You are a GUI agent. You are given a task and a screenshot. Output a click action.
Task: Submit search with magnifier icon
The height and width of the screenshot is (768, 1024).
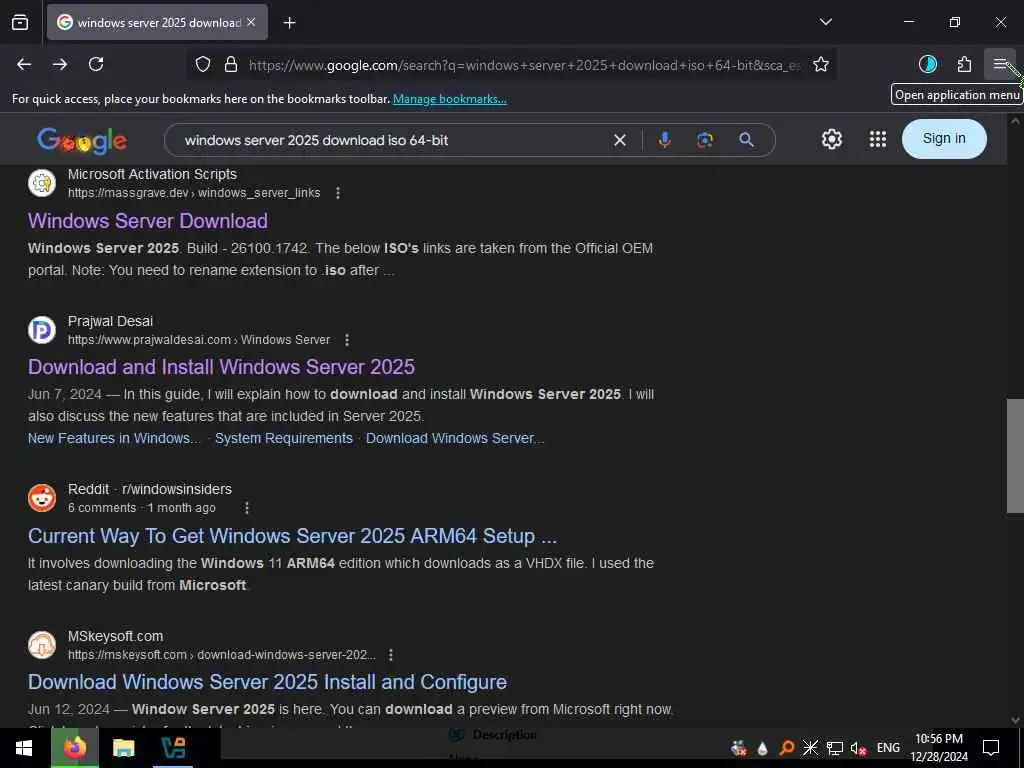(746, 140)
